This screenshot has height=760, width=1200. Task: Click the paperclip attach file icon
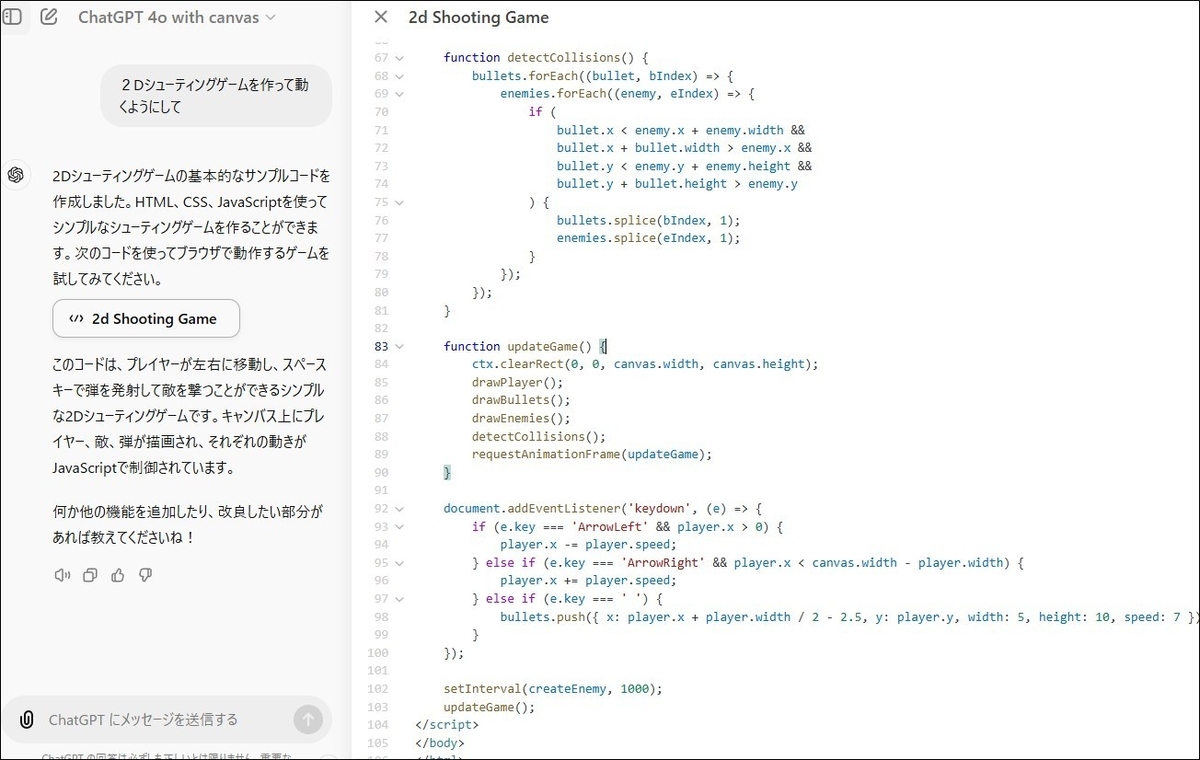27,719
